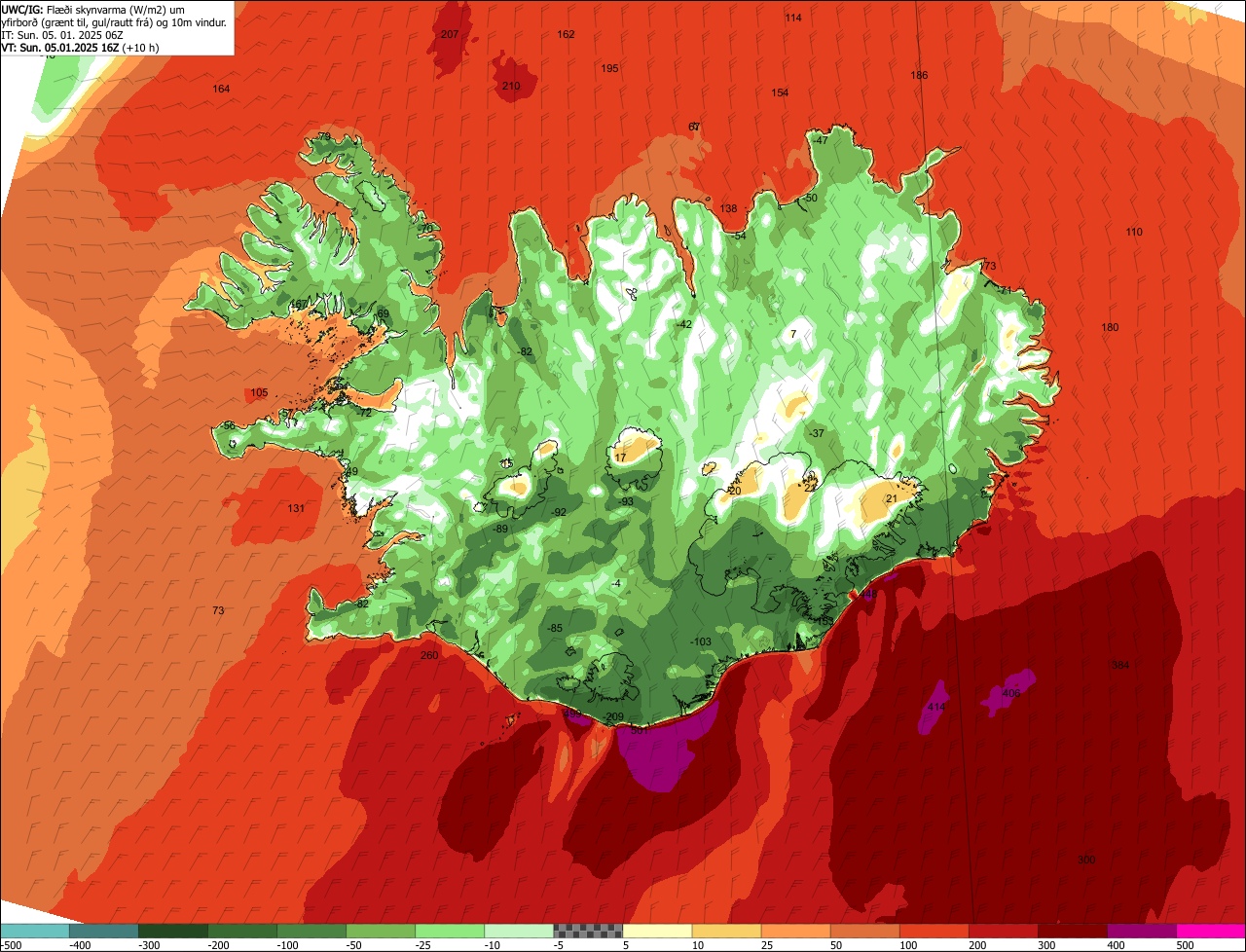Click the map value -92
The width and height of the screenshot is (1246, 952).
(x=559, y=512)
